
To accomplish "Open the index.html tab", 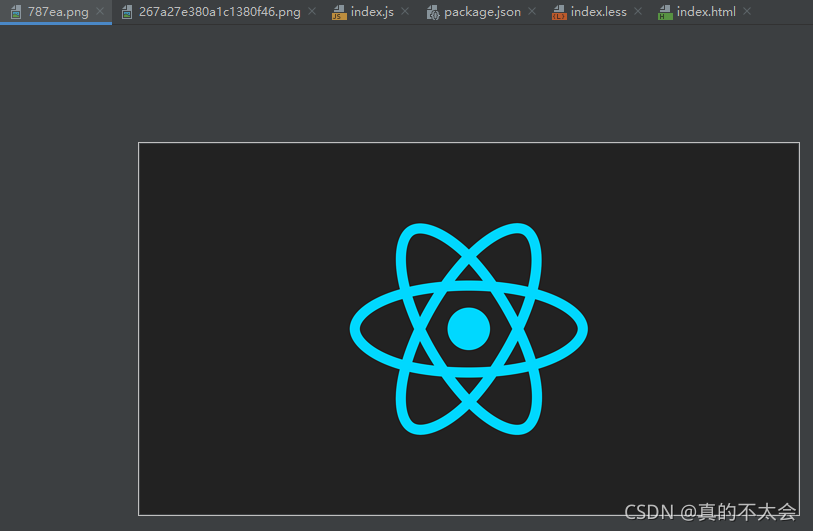I will click(706, 12).
